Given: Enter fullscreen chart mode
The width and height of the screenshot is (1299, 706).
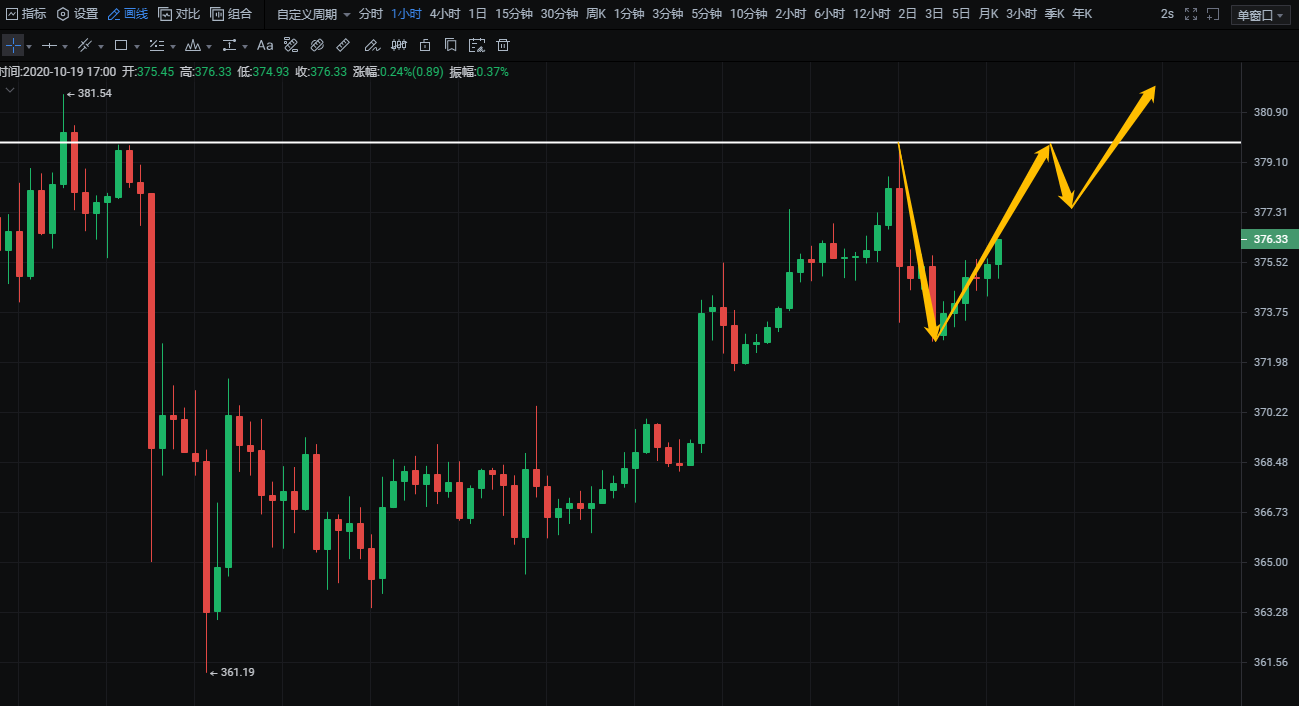Looking at the screenshot, I should tap(1190, 14).
